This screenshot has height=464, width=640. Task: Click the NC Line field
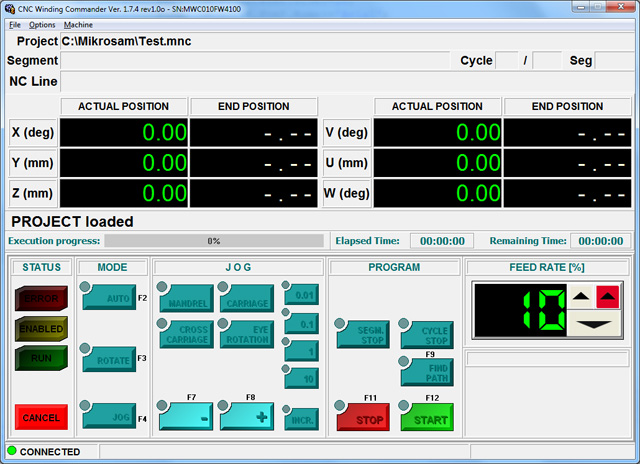click(347, 81)
